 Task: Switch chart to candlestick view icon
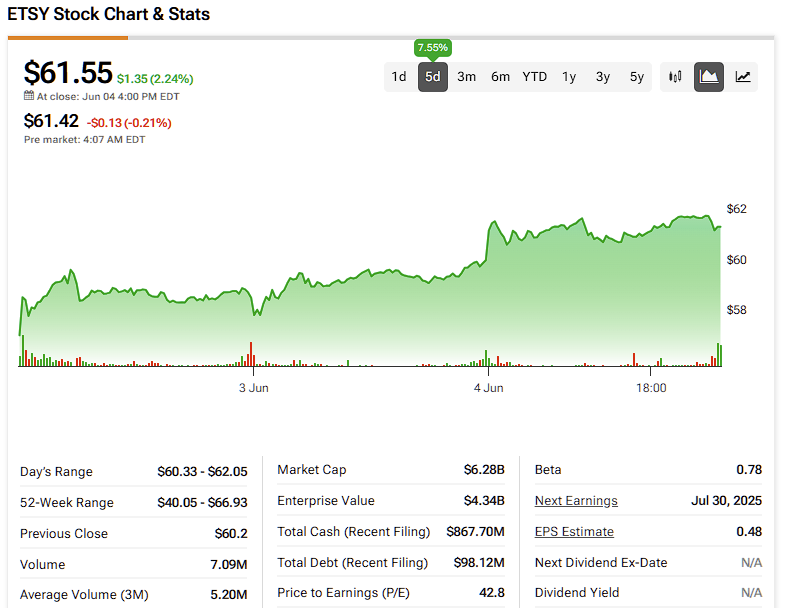pos(675,77)
